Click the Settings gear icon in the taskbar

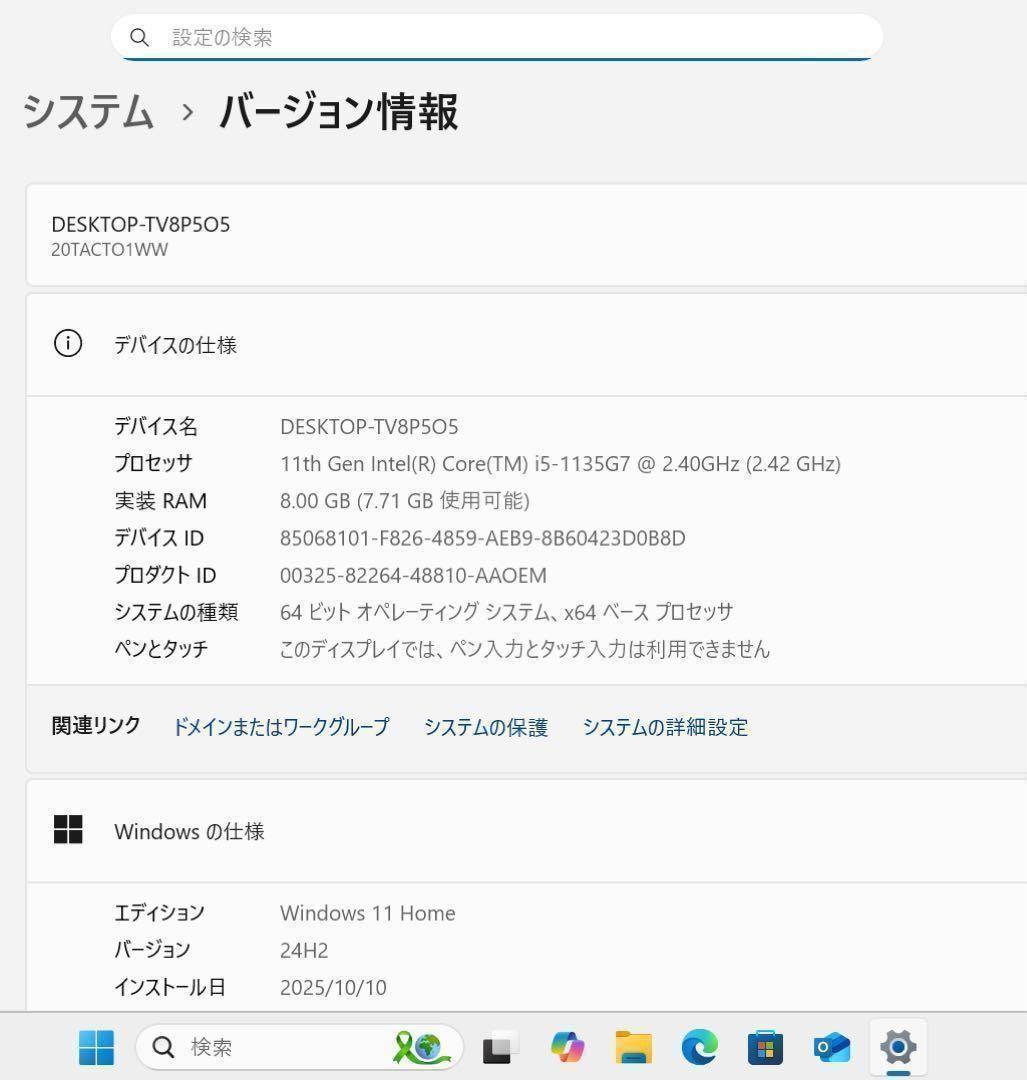click(x=896, y=1047)
